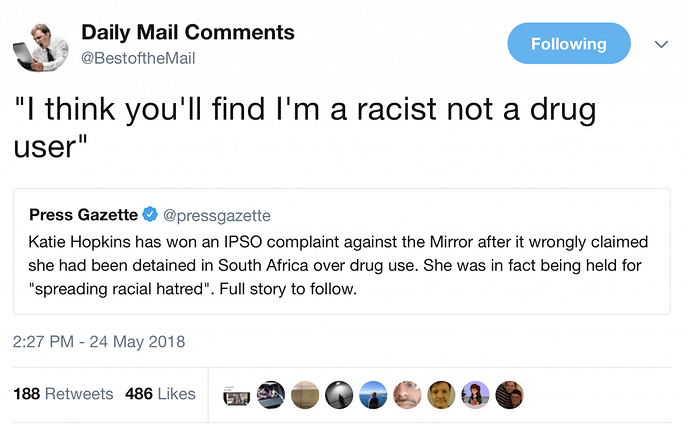
Task: Click first liker avatar with screenshot image
Action: point(238,395)
